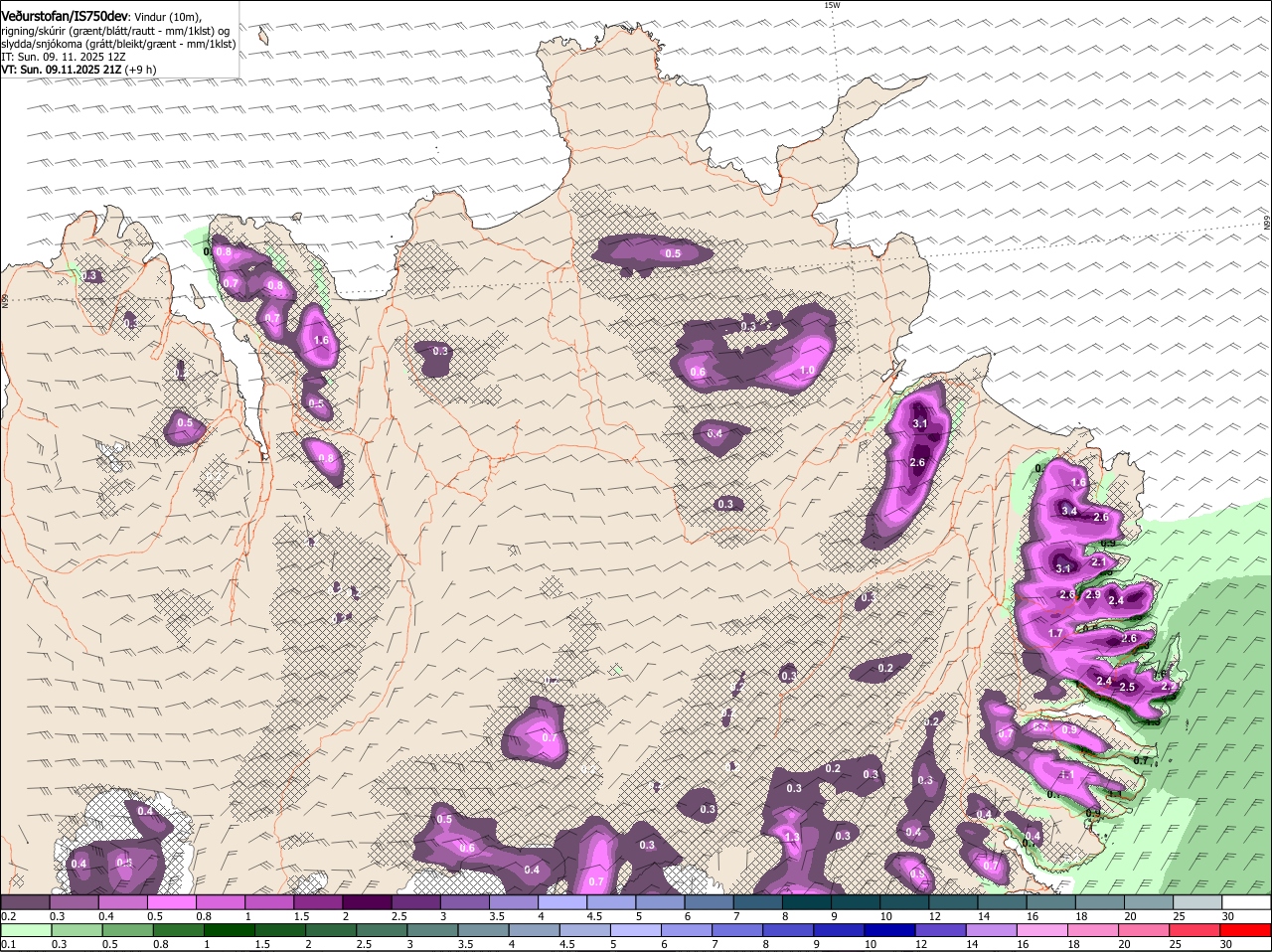This screenshot has height=952, width=1272.
Task: Click the line 'IT: Sun. 09. 11. 2025 12Z'
Action: (64, 57)
